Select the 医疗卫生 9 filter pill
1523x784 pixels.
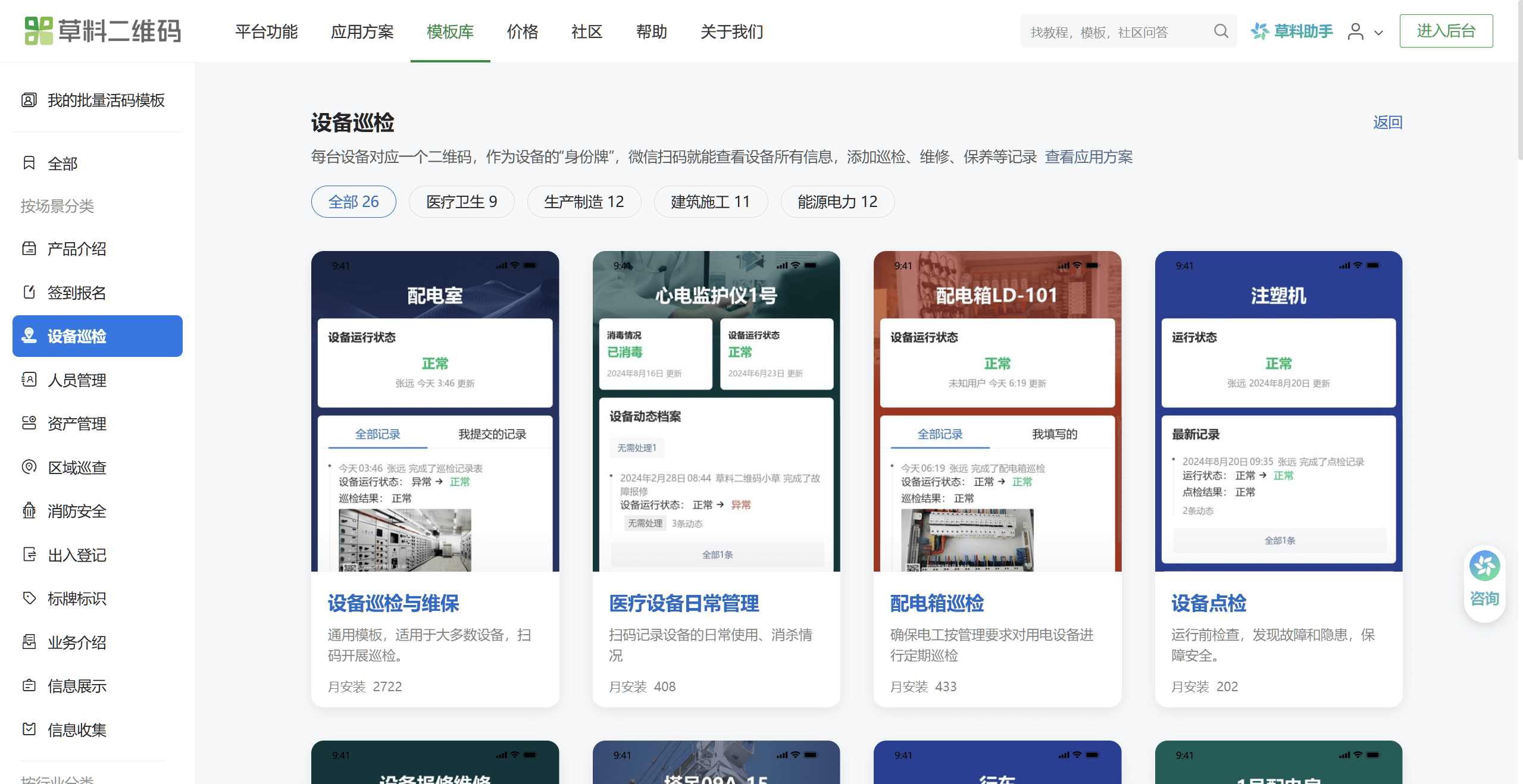coord(461,202)
